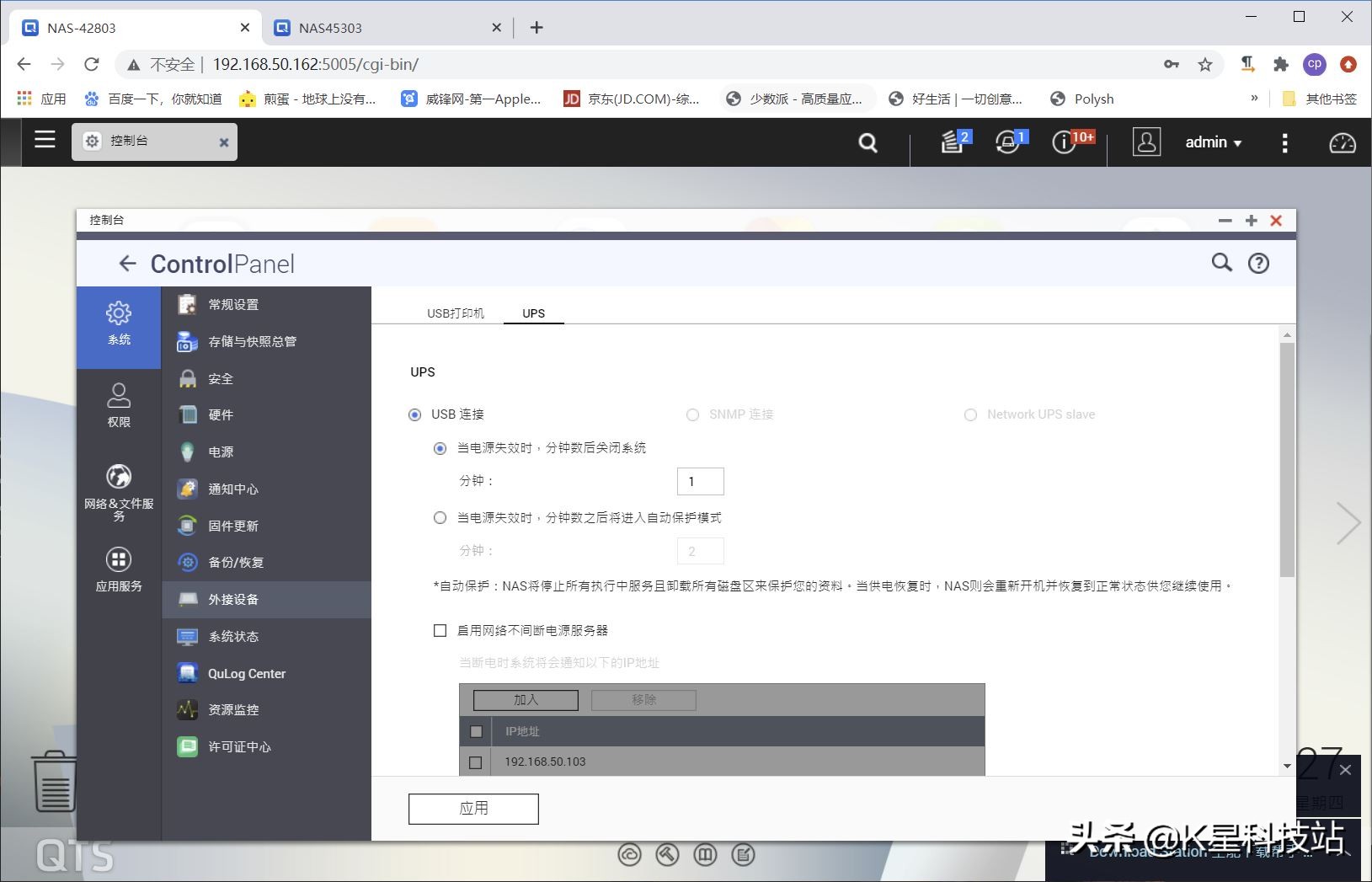This screenshot has width=1372, height=882.
Task: Open the desktop recycle bin icon
Action: point(53,781)
